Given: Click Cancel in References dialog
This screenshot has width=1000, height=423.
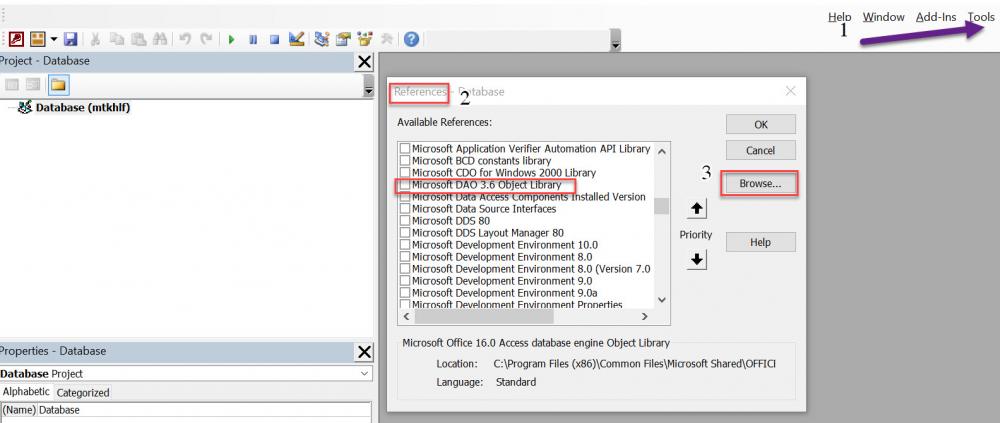Looking at the screenshot, I should pos(761,151).
